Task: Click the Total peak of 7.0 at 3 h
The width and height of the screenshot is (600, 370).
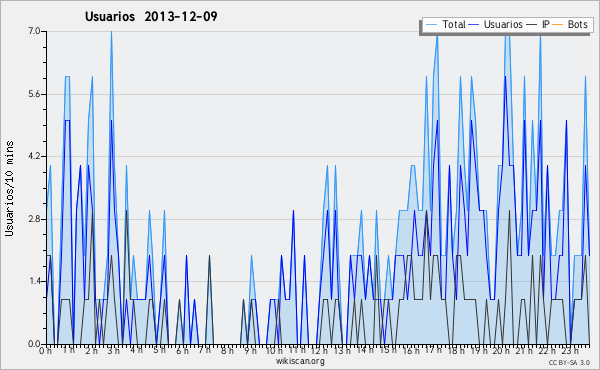Action: [x=111, y=32]
